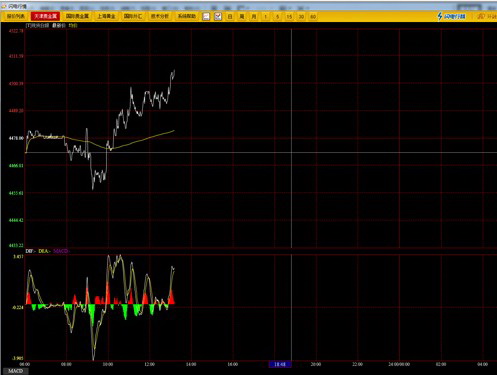The height and width of the screenshot is (375, 497).
Task: Select the 60-minute period button
Action: tap(313, 16)
